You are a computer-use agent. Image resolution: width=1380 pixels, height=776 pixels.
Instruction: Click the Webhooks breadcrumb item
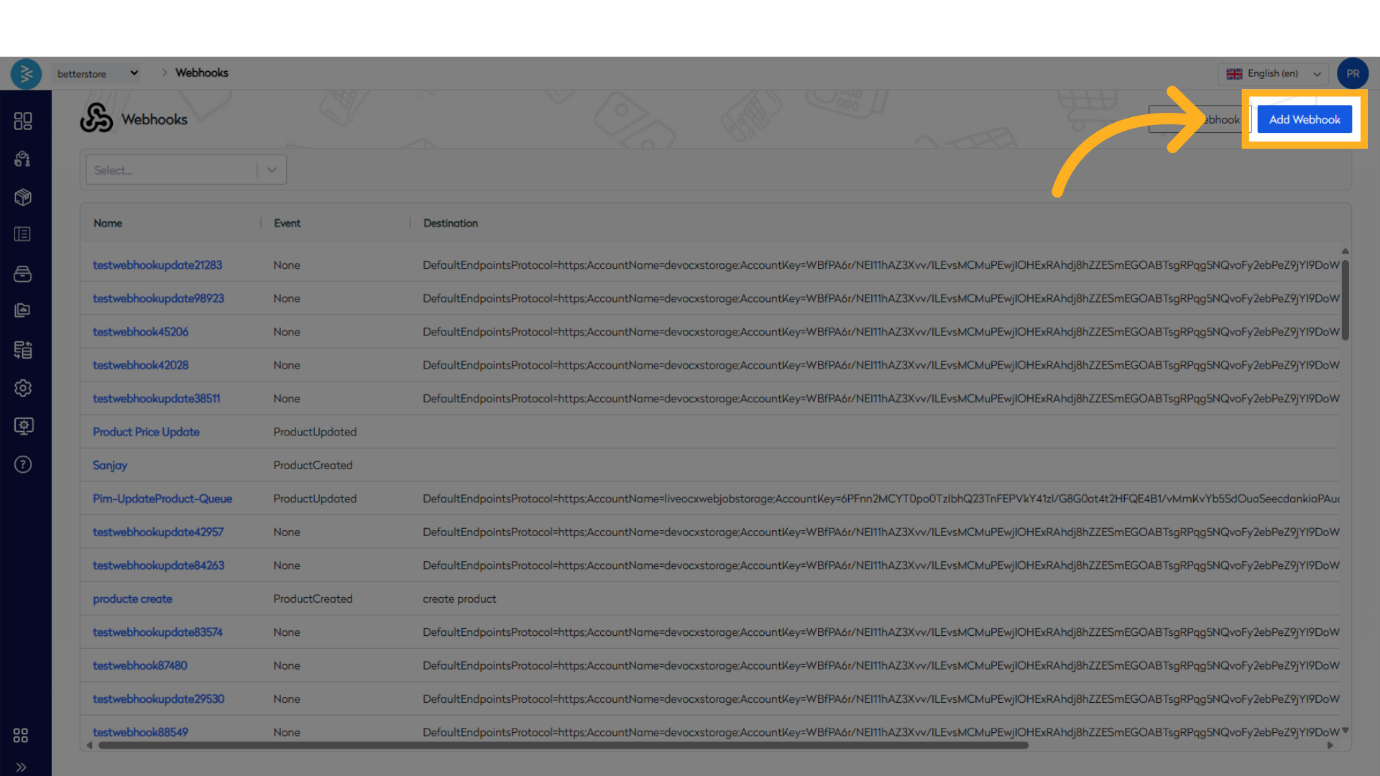(202, 73)
